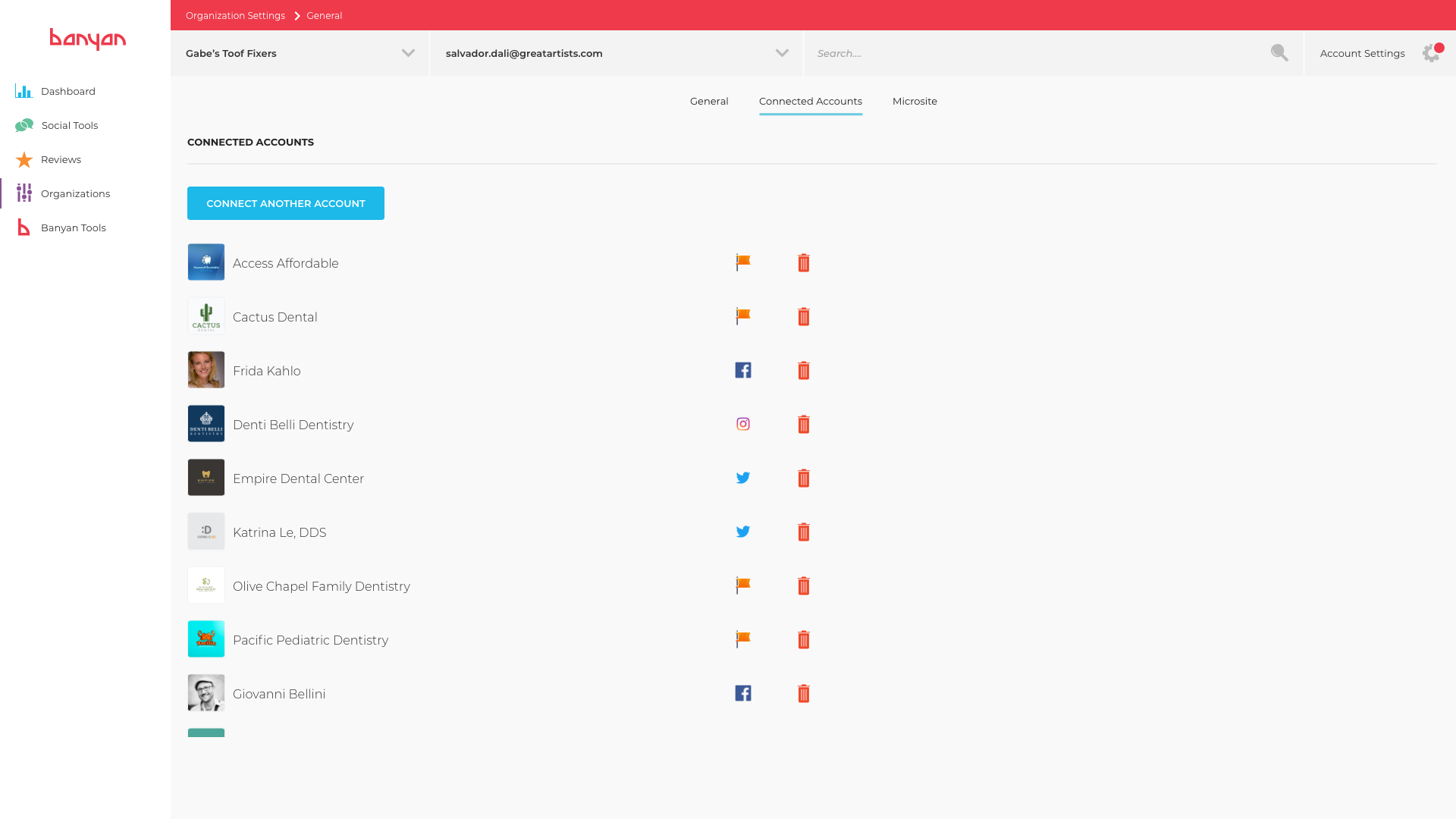1456x819 pixels.
Task: Expand the Gabe's Toof Fixers organization dropdown
Action: (408, 53)
